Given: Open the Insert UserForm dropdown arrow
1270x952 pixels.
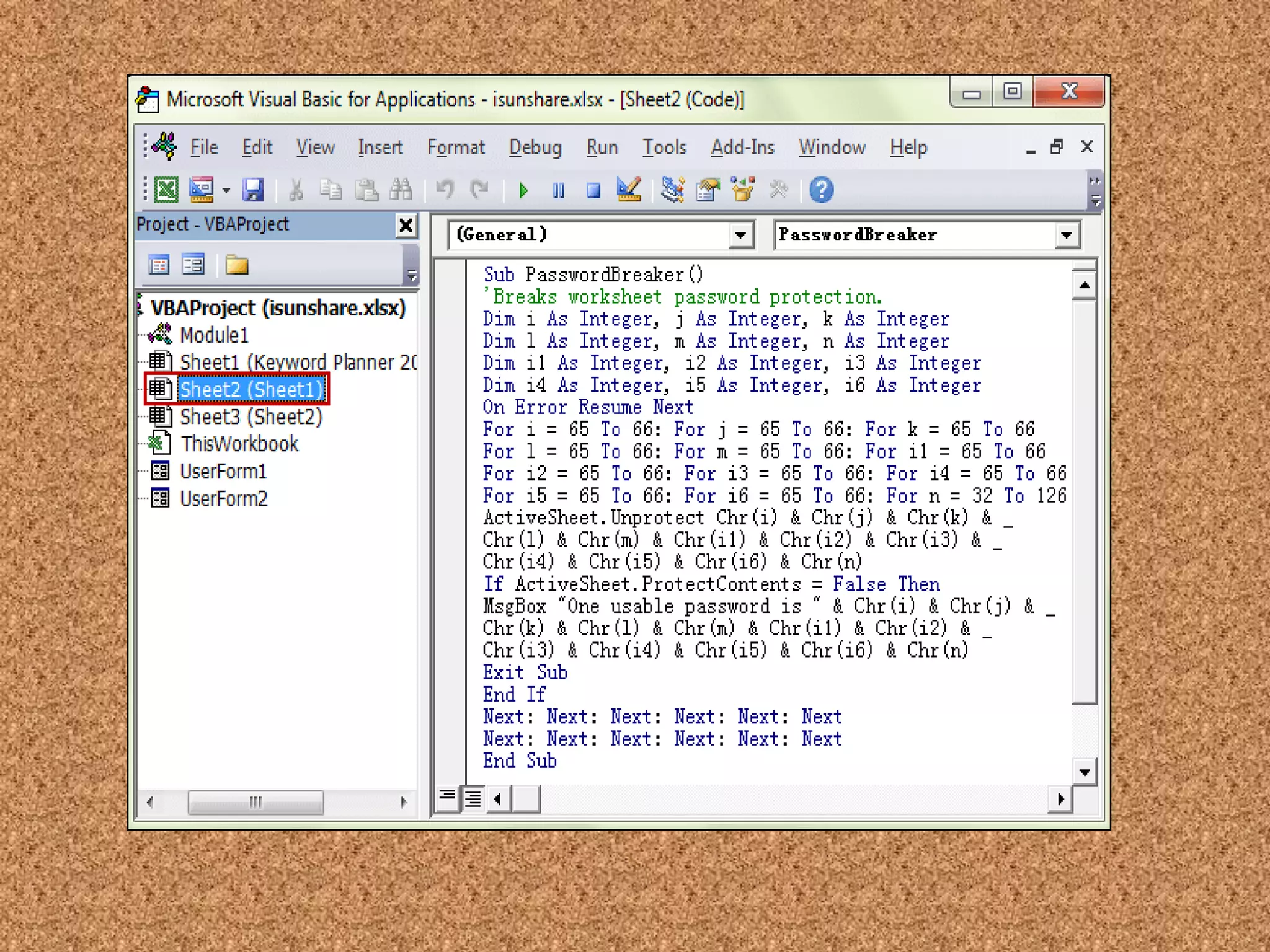Looking at the screenshot, I should pos(226,190).
